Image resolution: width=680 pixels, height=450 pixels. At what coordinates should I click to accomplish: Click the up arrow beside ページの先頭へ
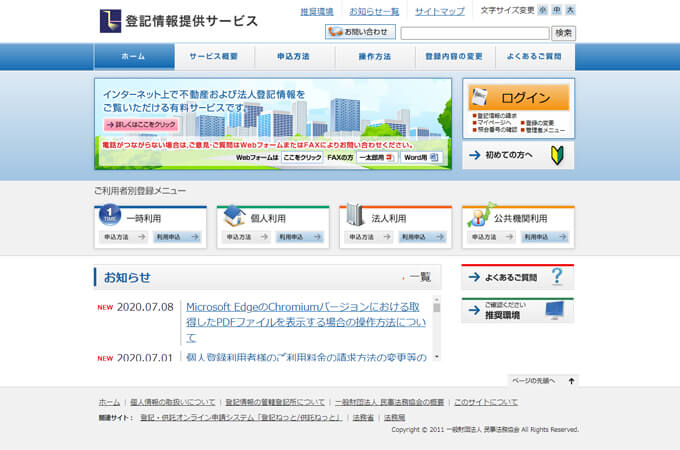[x=572, y=381]
